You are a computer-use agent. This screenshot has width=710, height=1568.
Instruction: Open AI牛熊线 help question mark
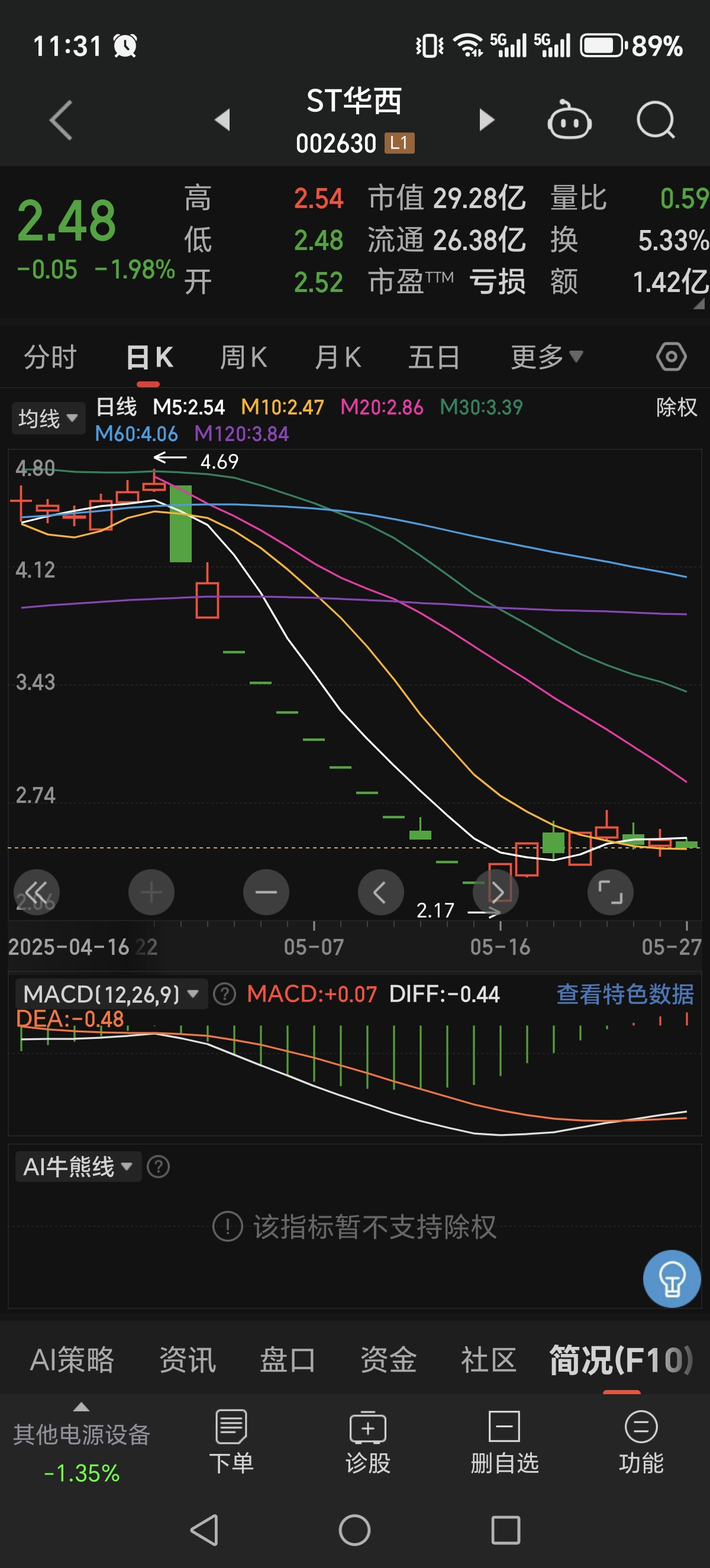tap(159, 1167)
